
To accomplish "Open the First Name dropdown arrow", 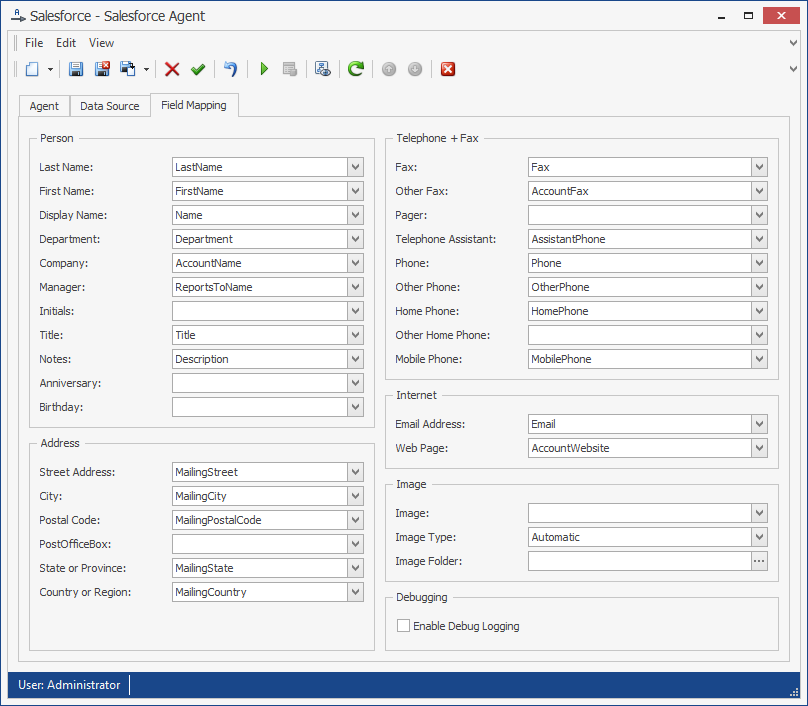I will (x=356, y=191).
